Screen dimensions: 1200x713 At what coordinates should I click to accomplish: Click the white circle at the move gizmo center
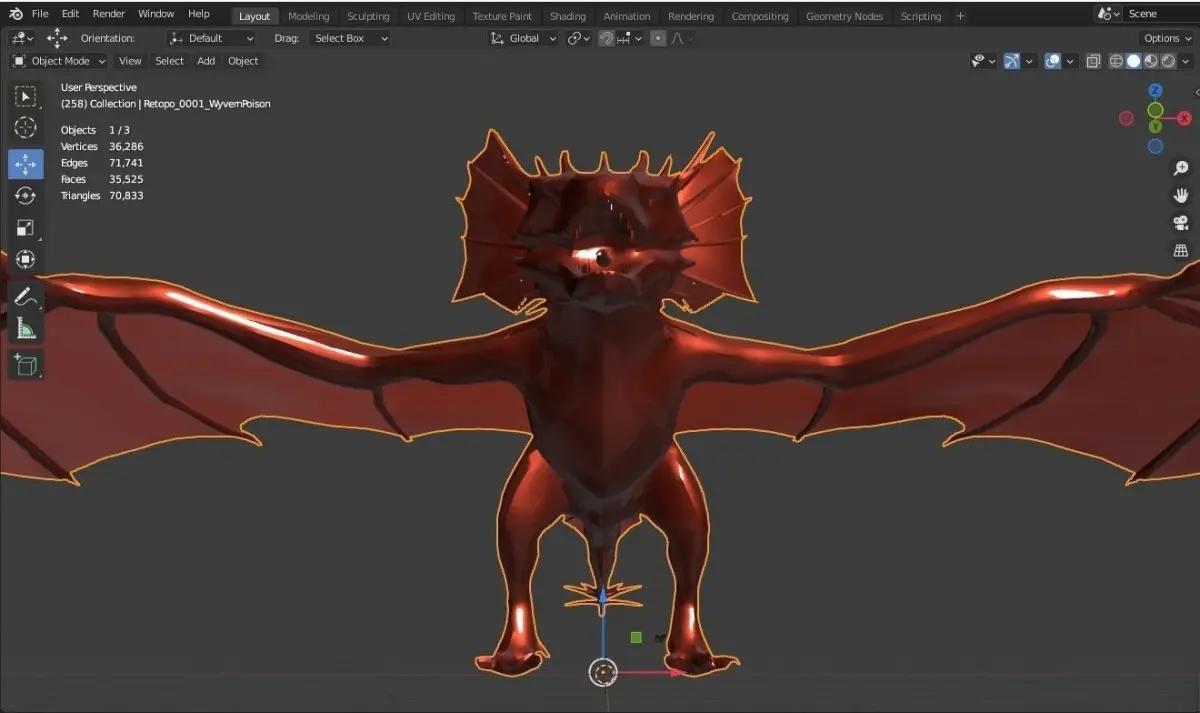pos(603,672)
